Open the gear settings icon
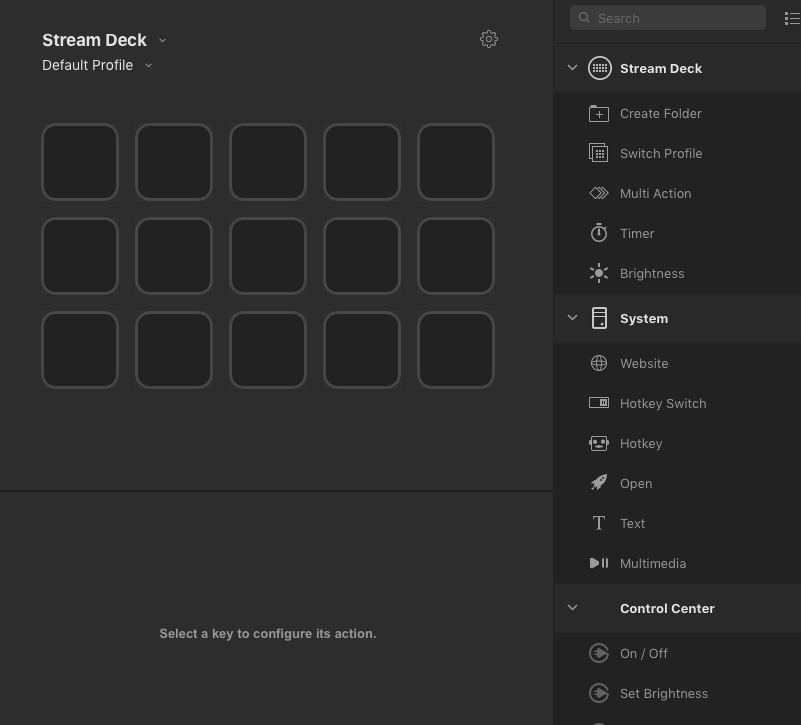The image size is (801, 725). click(x=489, y=39)
